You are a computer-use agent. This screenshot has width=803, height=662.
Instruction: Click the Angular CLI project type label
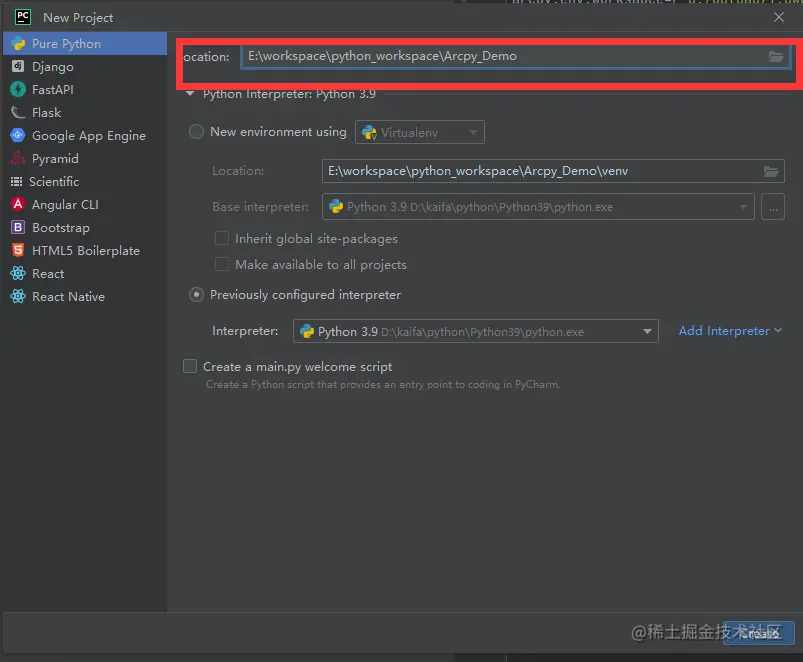(x=65, y=204)
